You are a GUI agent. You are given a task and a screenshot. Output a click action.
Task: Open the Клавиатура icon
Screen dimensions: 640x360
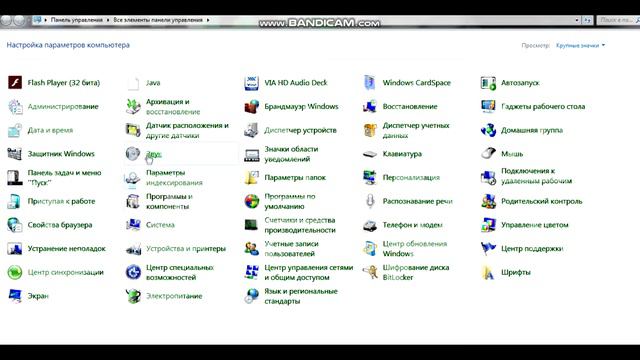(370, 154)
